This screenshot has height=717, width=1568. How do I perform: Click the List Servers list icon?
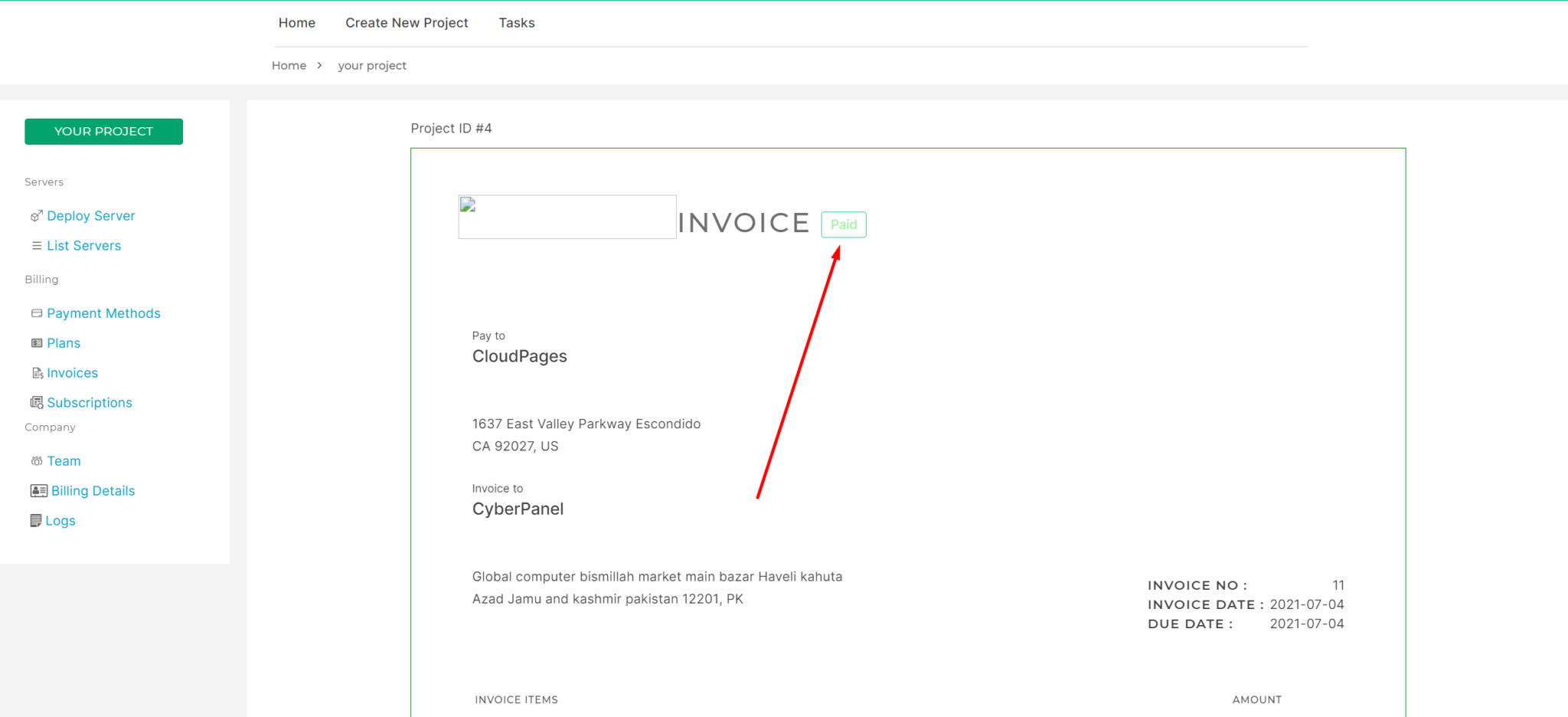[x=36, y=245]
